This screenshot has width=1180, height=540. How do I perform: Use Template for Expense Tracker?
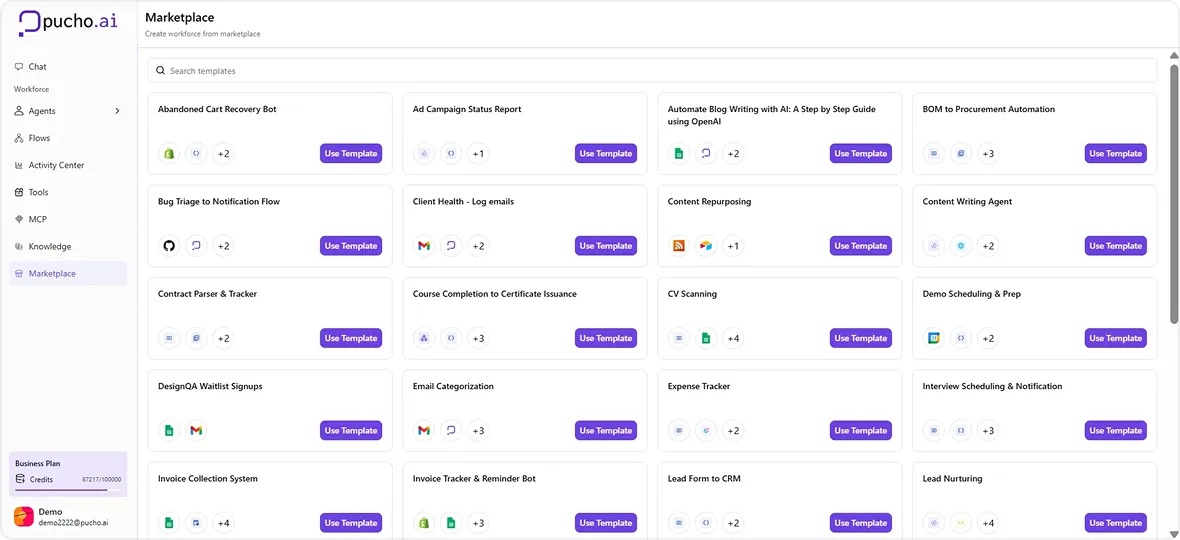tap(861, 431)
